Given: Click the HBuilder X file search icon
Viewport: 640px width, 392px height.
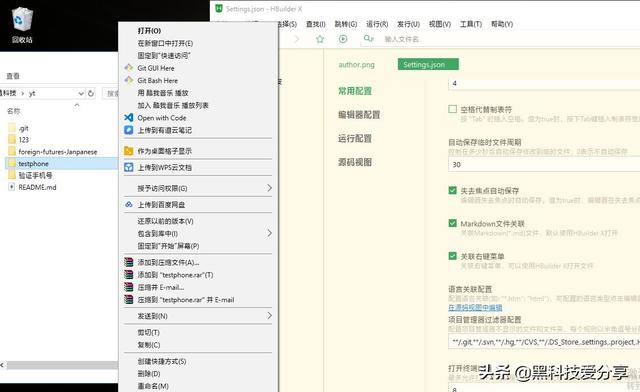Looking at the screenshot, I should tap(369, 38).
